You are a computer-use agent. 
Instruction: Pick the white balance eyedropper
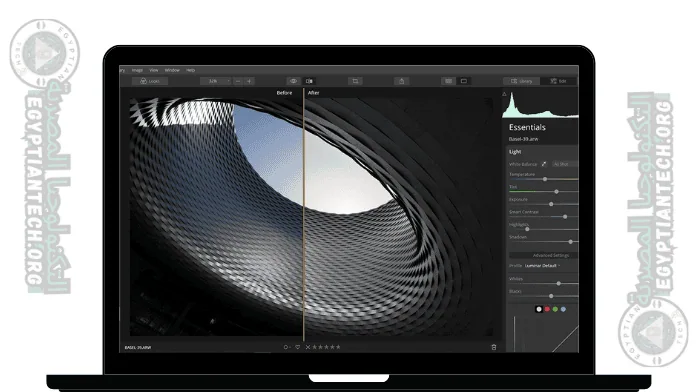click(544, 164)
